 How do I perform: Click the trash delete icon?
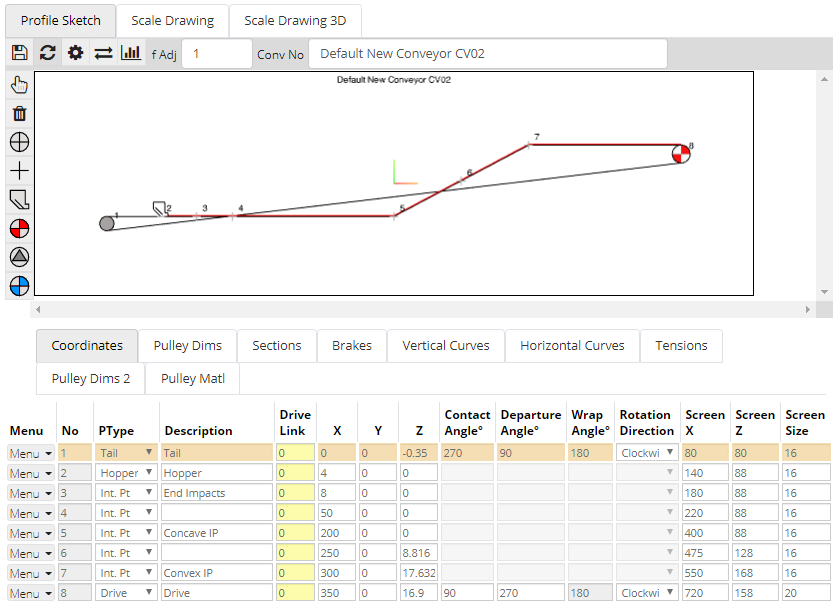[x=19, y=114]
